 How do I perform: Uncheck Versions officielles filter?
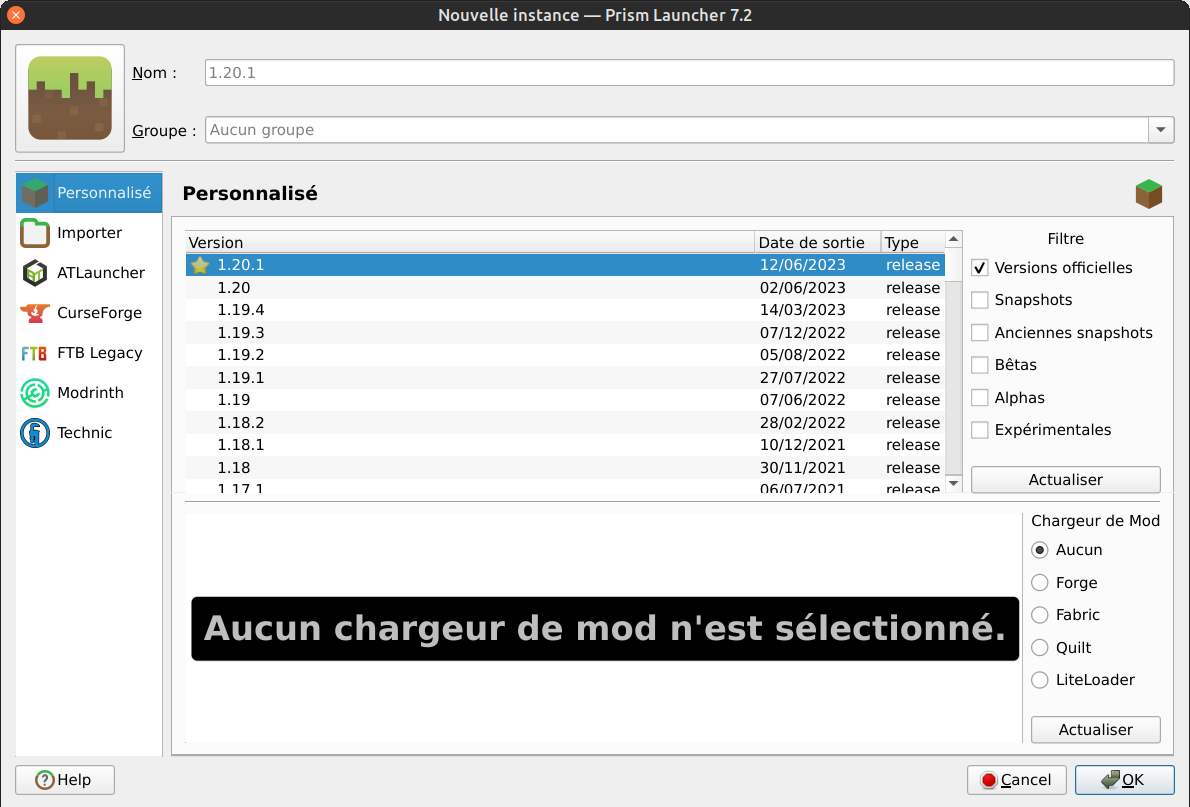pyautogui.click(x=980, y=268)
